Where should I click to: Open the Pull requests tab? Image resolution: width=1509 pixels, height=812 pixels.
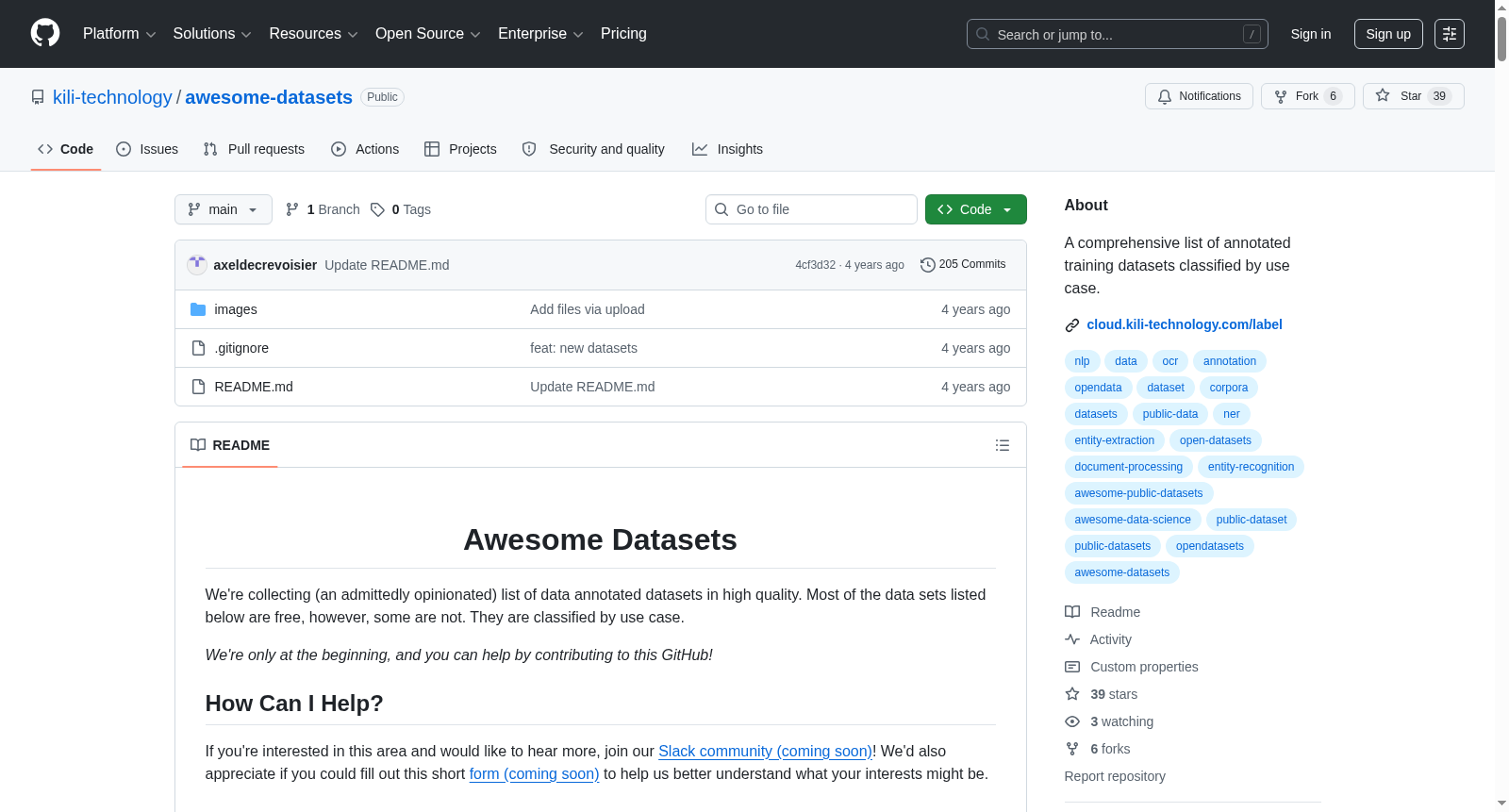tap(254, 149)
